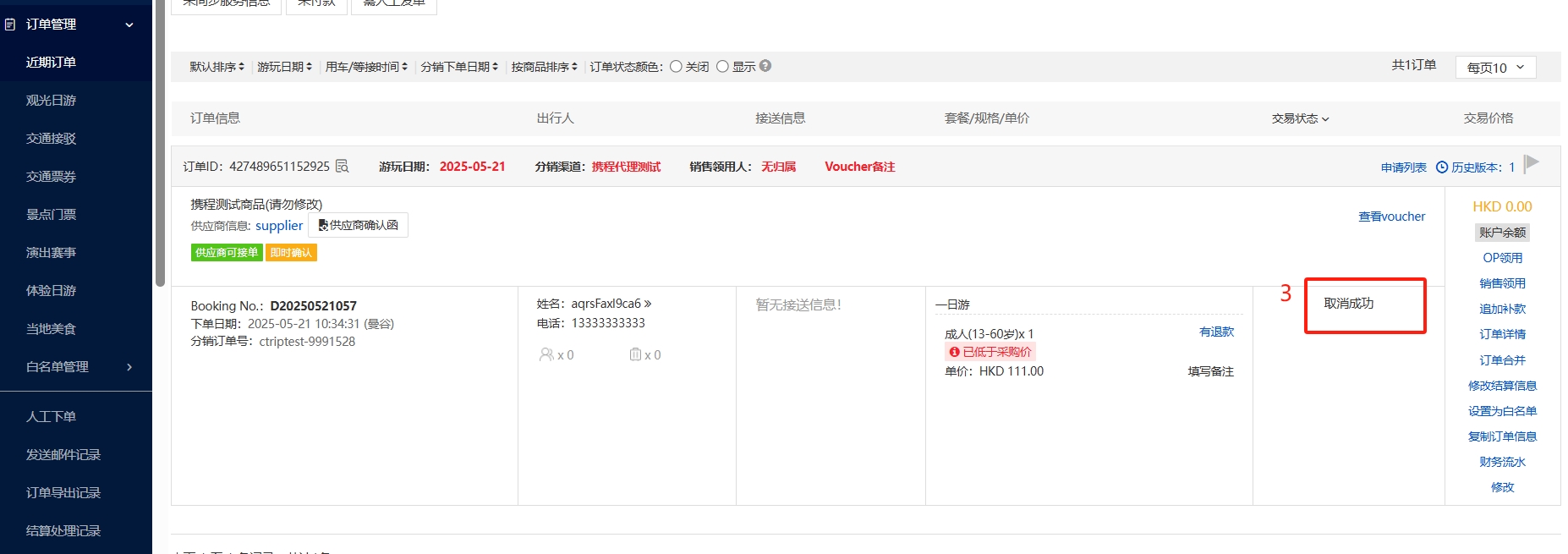Click the Booking No. D20250521057
The image size is (1568, 554).
pos(313,306)
